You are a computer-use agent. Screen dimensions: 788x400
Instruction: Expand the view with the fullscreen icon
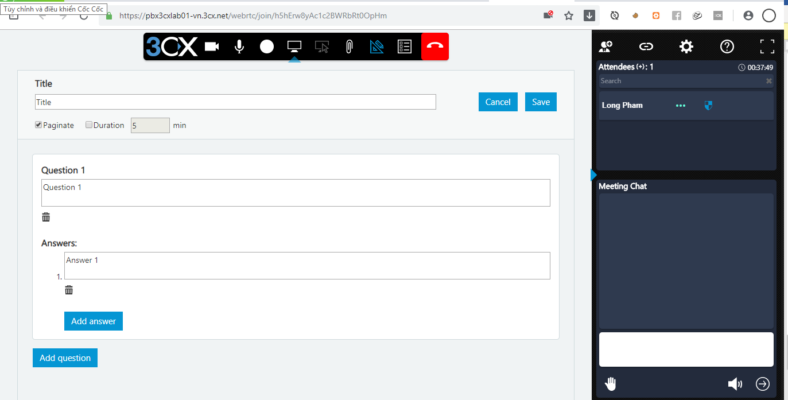tap(767, 46)
